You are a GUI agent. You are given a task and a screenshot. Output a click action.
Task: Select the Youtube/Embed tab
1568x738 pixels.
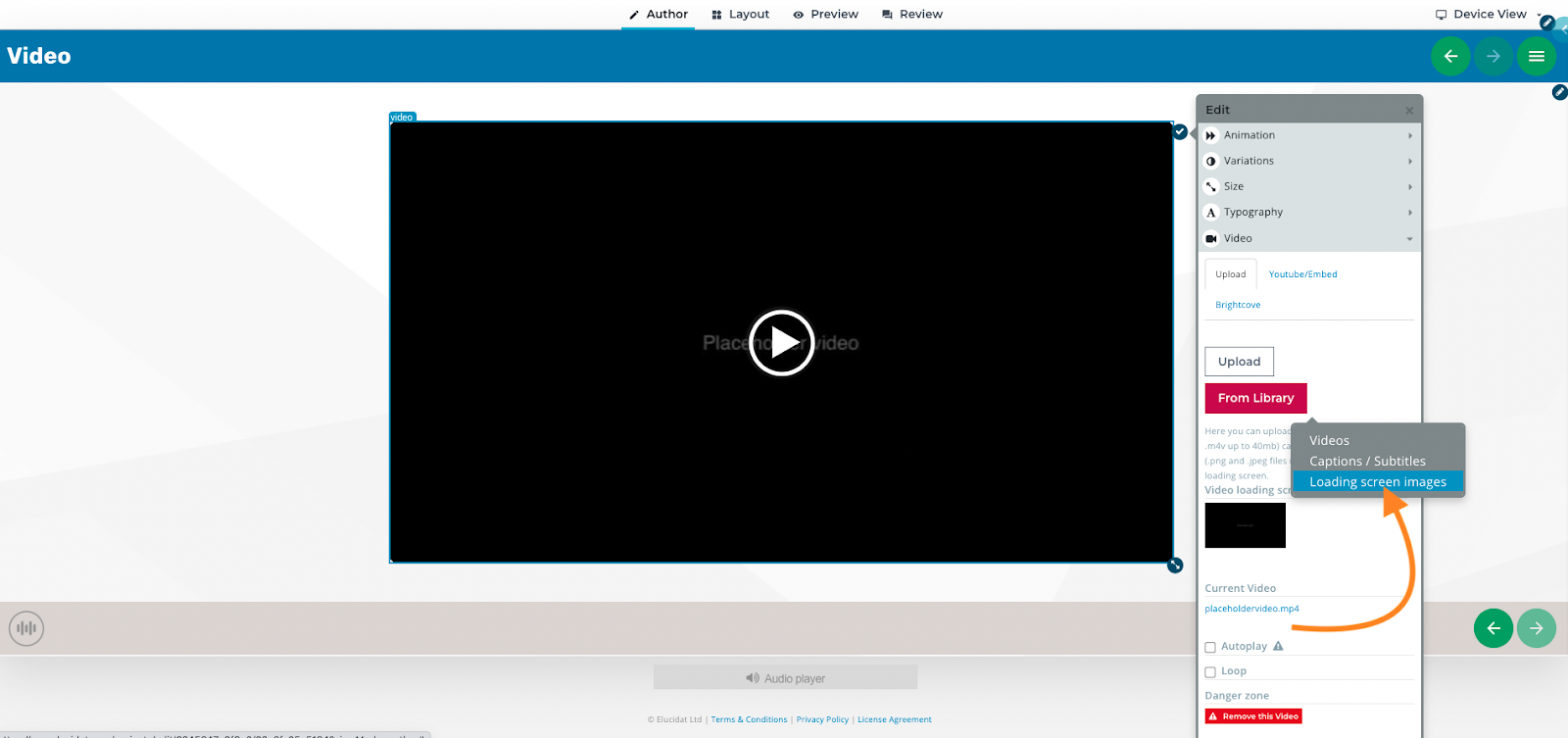pyautogui.click(x=1302, y=274)
